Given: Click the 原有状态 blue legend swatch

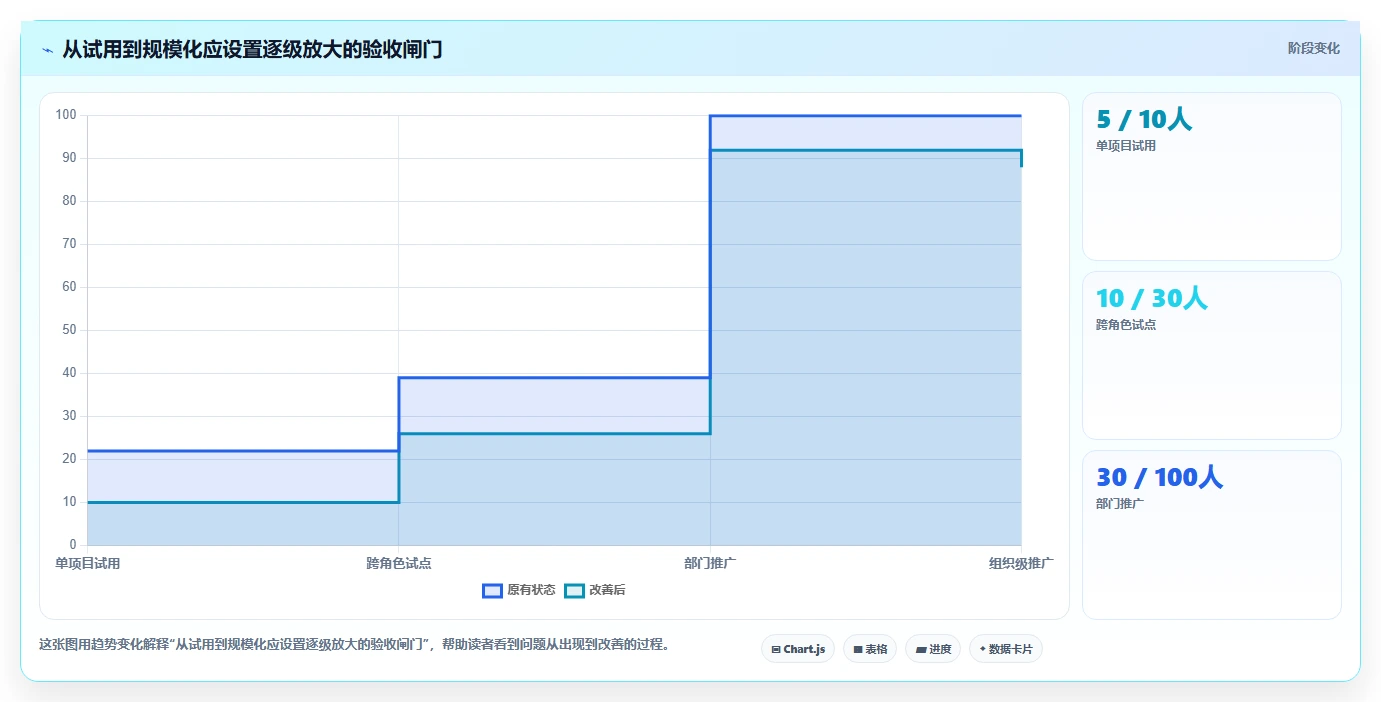Looking at the screenshot, I should pos(492,590).
